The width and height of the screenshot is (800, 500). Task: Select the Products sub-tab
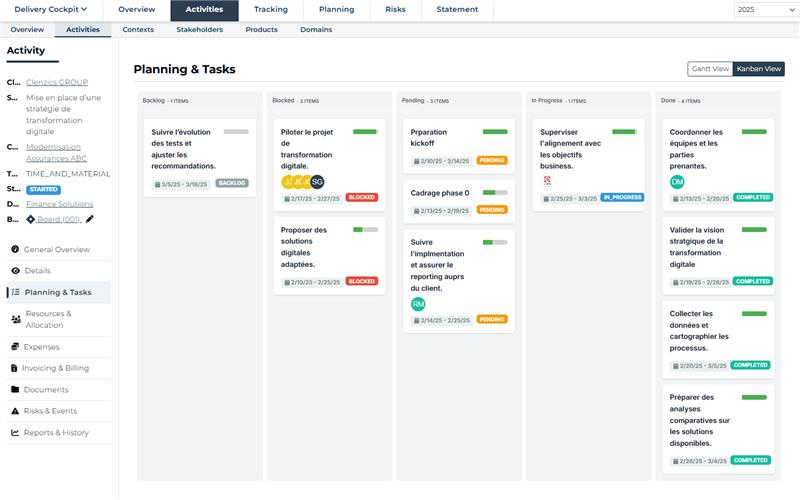[x=261, y=30]
